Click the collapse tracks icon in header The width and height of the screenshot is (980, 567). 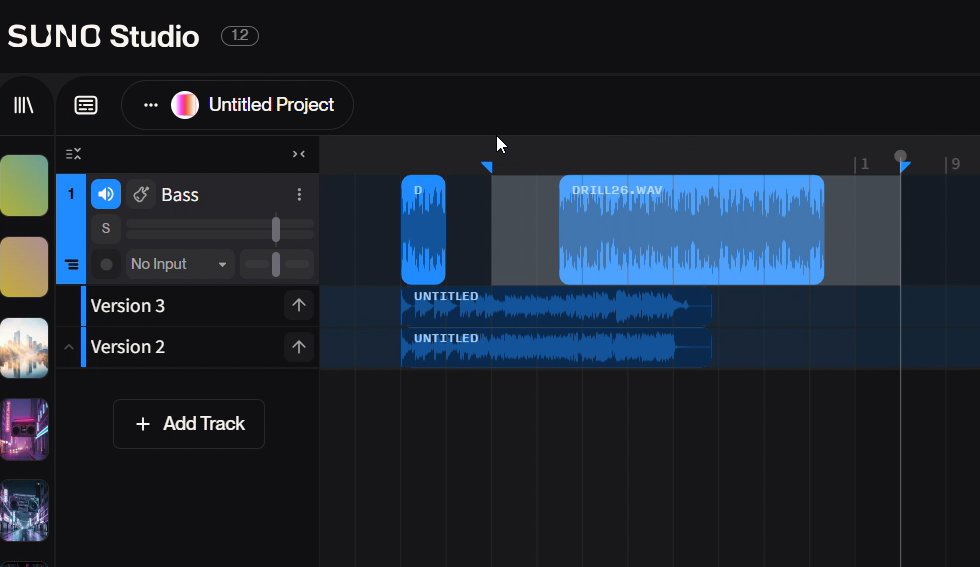coord(298,154)
